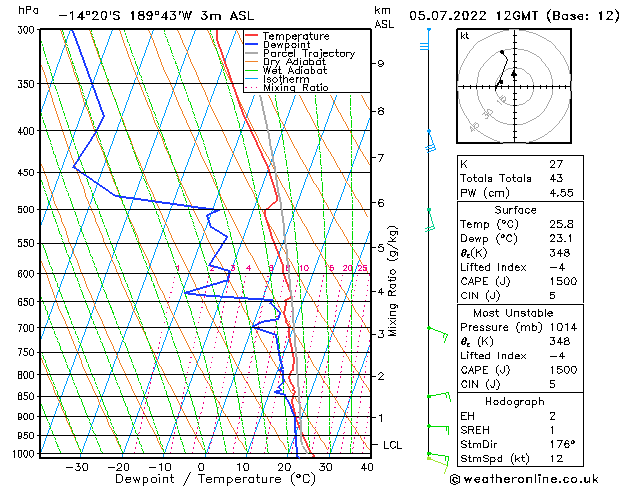Image resolution: width=629 pixels, height=486 pixels.
Task: Click the station coordinates -14°20'S 189°43'W
Action: pyautogui.click(x=125, y=16)
